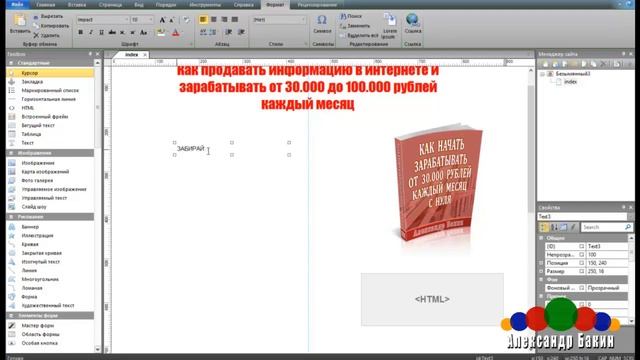The width and height of the screenshot is (640, 360).
Task: Click the Вырезать cut button
Action: 49,16
